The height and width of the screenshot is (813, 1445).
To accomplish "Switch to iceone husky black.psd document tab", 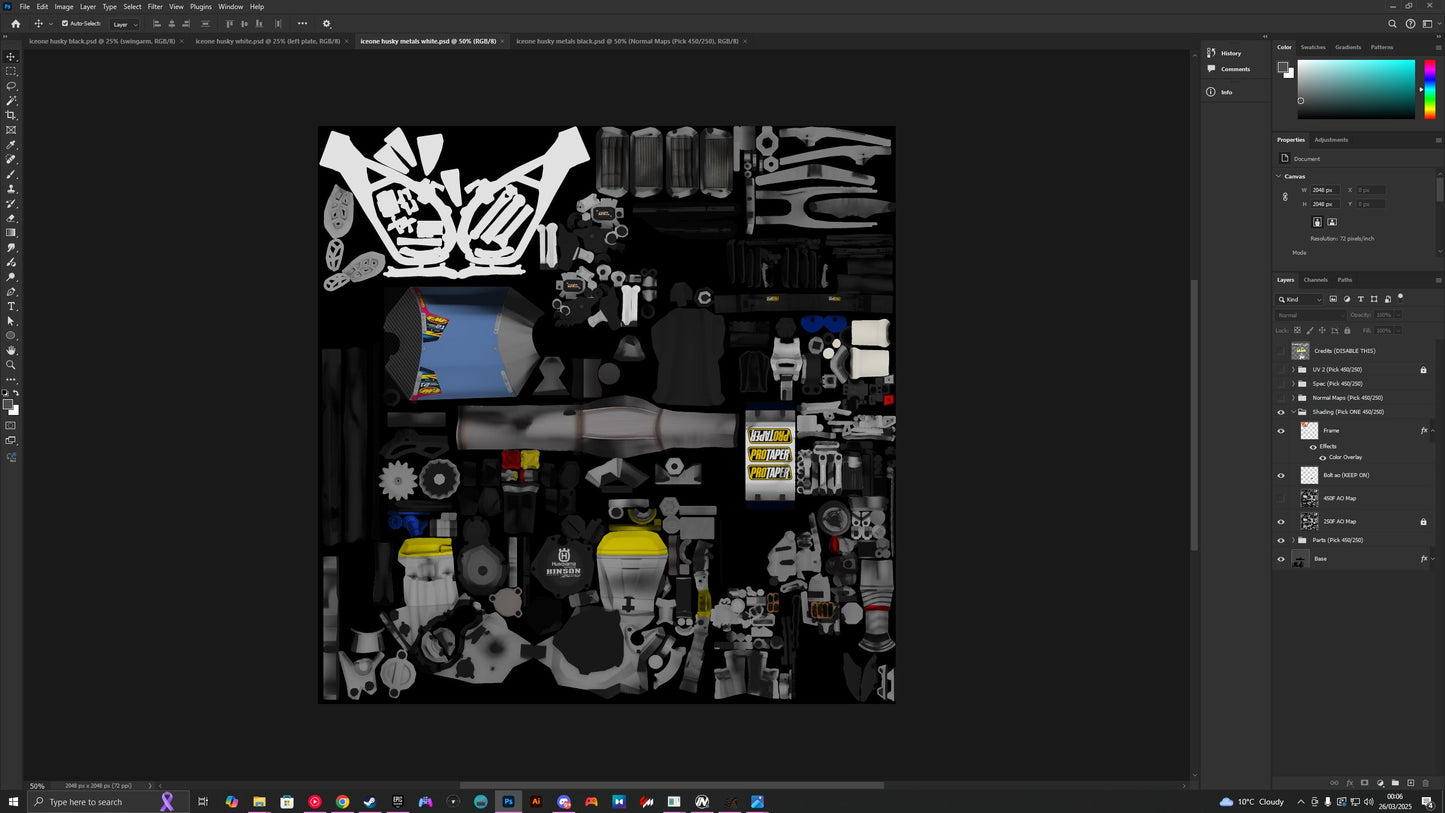I will click(x=101, y=41).
